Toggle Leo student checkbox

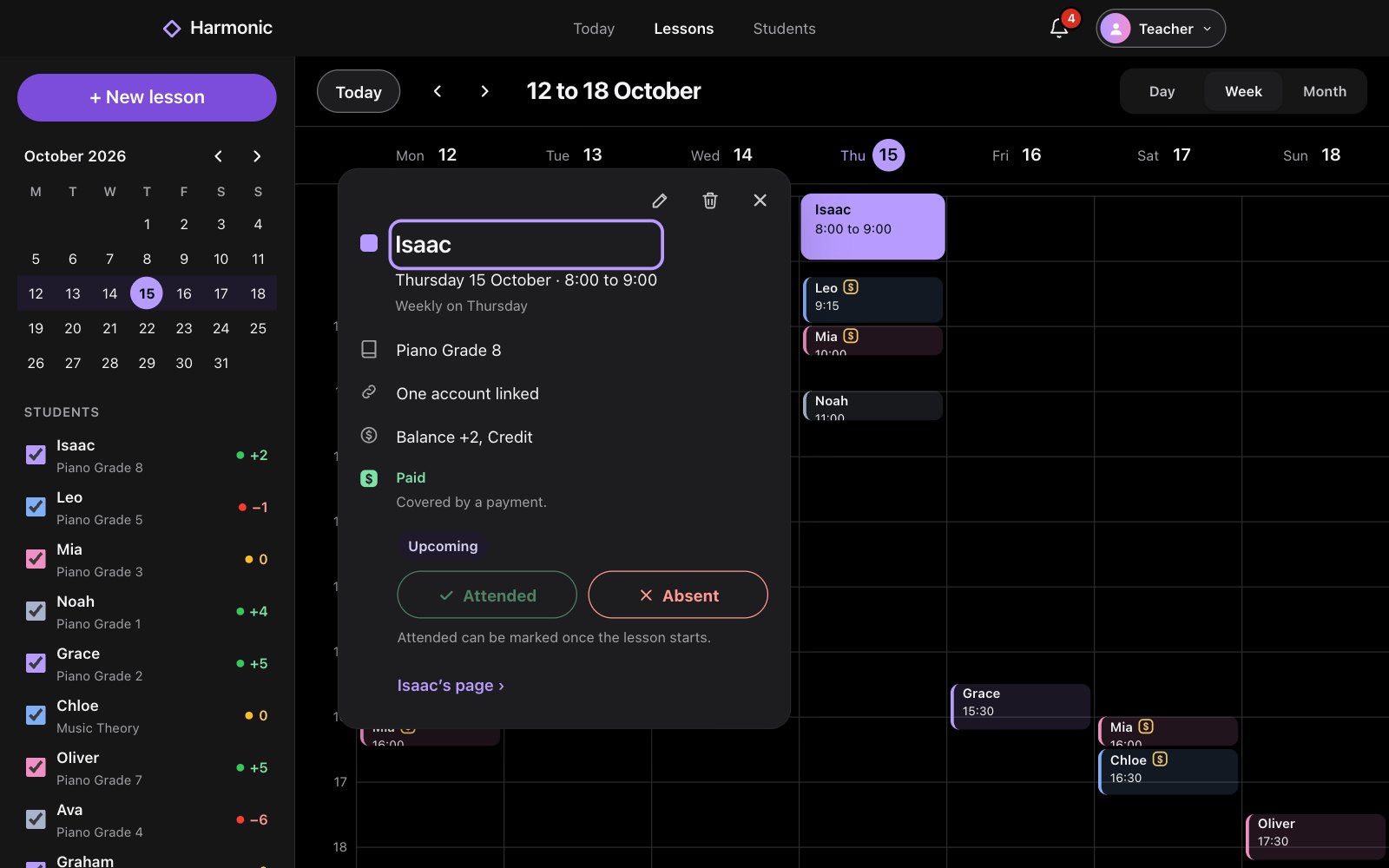pyautogui.click(x=36, y=506)
